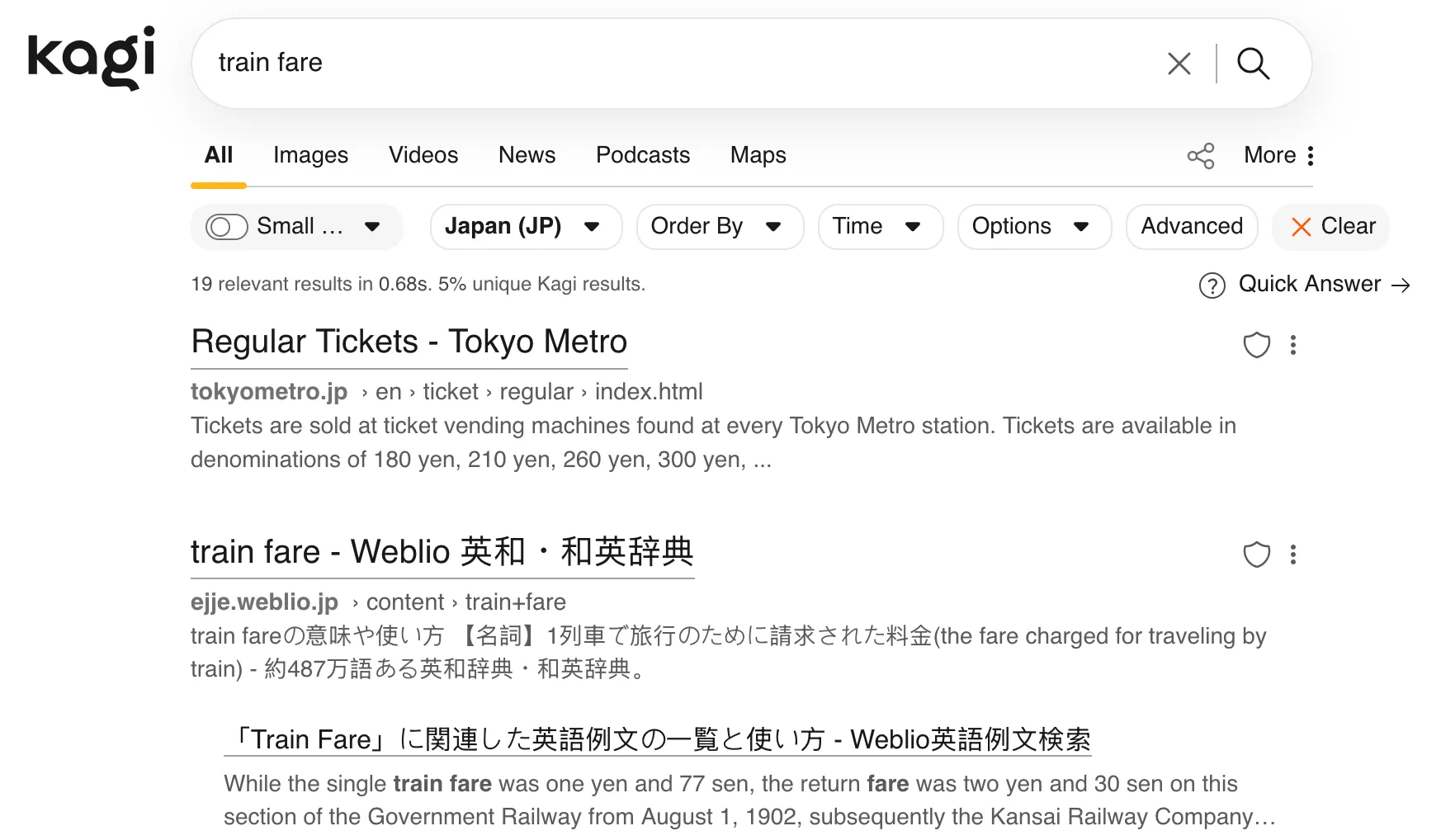This screenshot has height=840, width=1441.
Task: Switch to the Podcasts tab
Action: coord(642,155)
